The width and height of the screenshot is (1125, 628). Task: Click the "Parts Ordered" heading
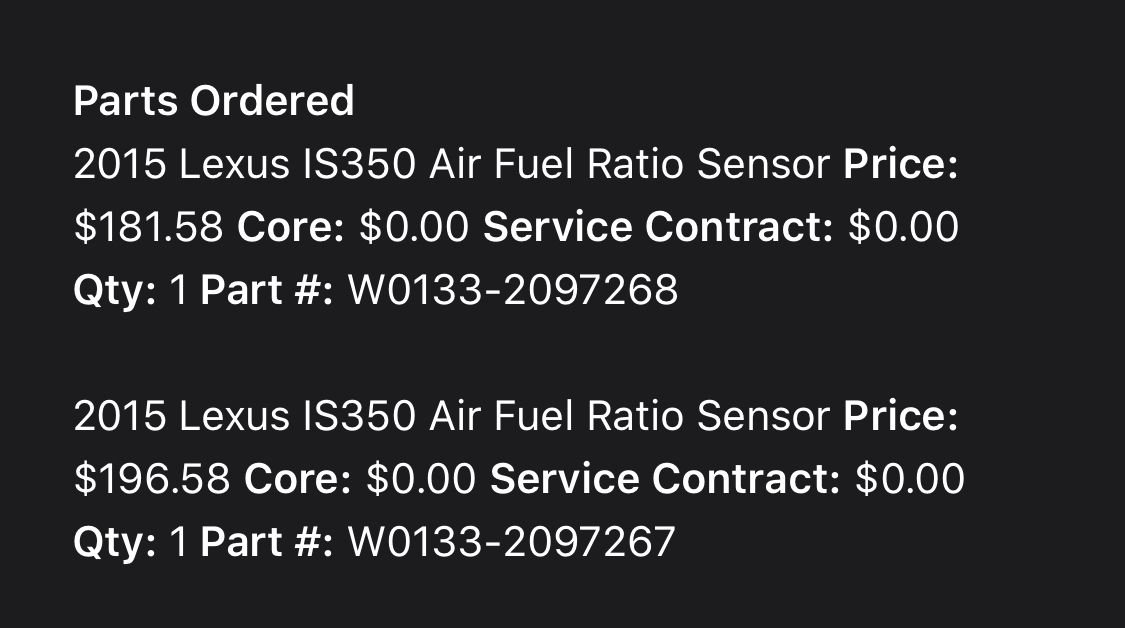click(x=214, y=101)
